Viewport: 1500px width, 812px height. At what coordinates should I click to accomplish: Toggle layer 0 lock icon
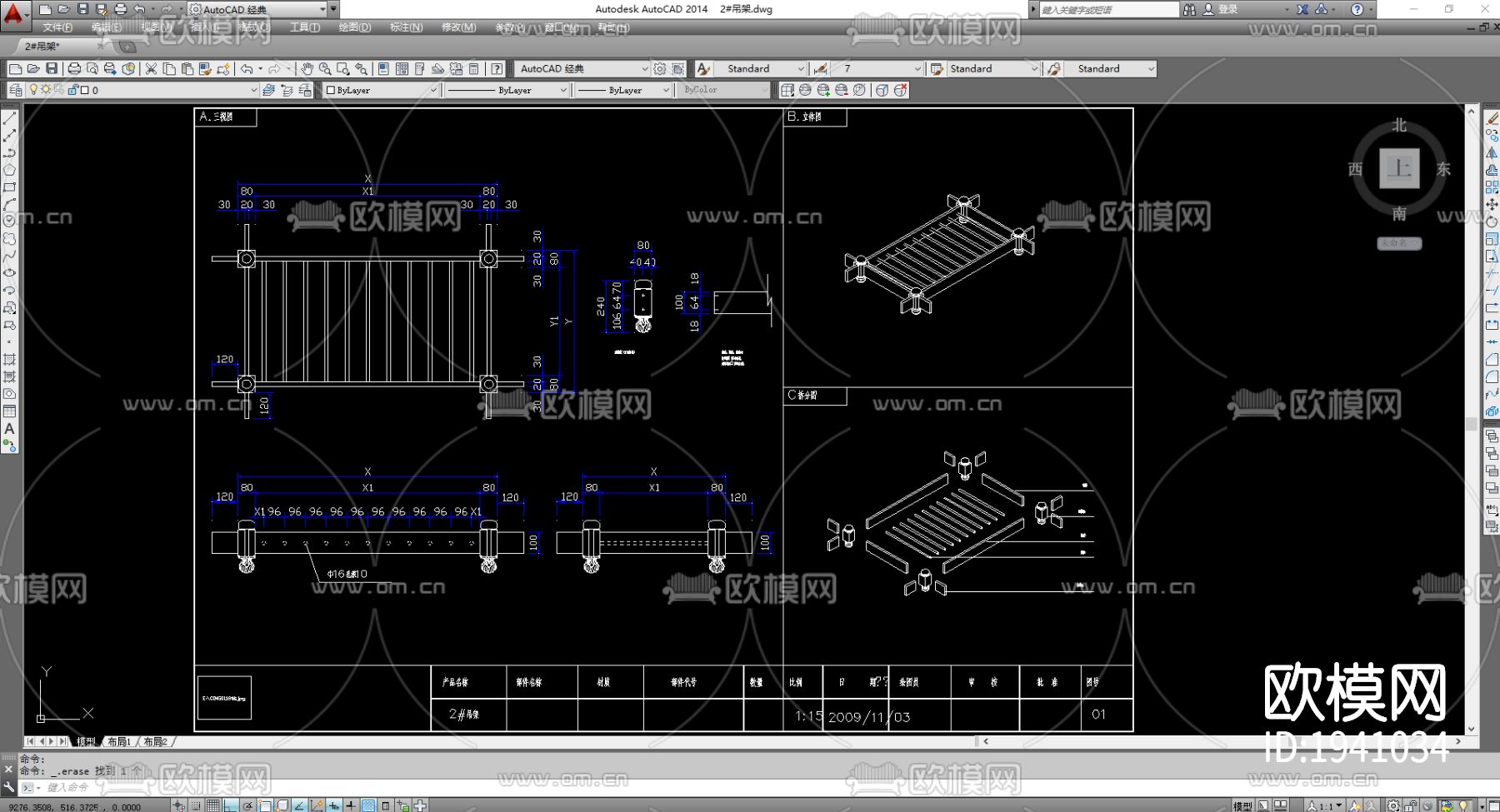(x=72, y=90)
